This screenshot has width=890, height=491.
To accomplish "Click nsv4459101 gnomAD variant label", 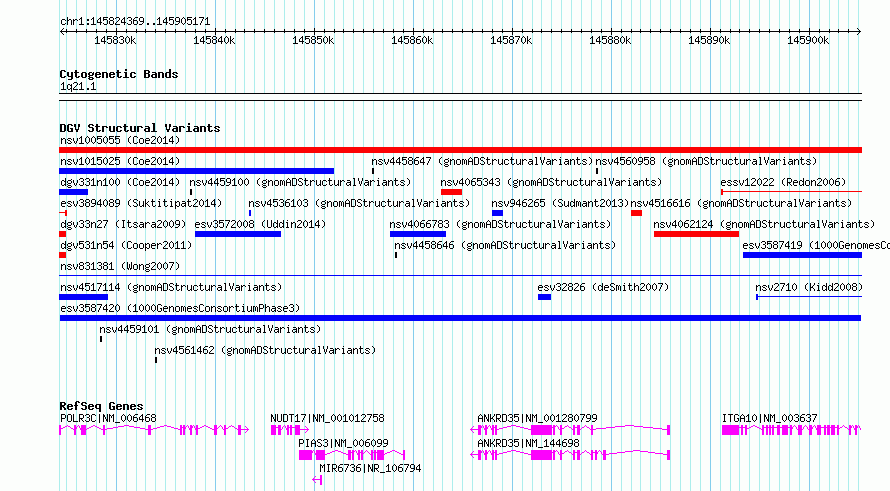I will point(210,329).
